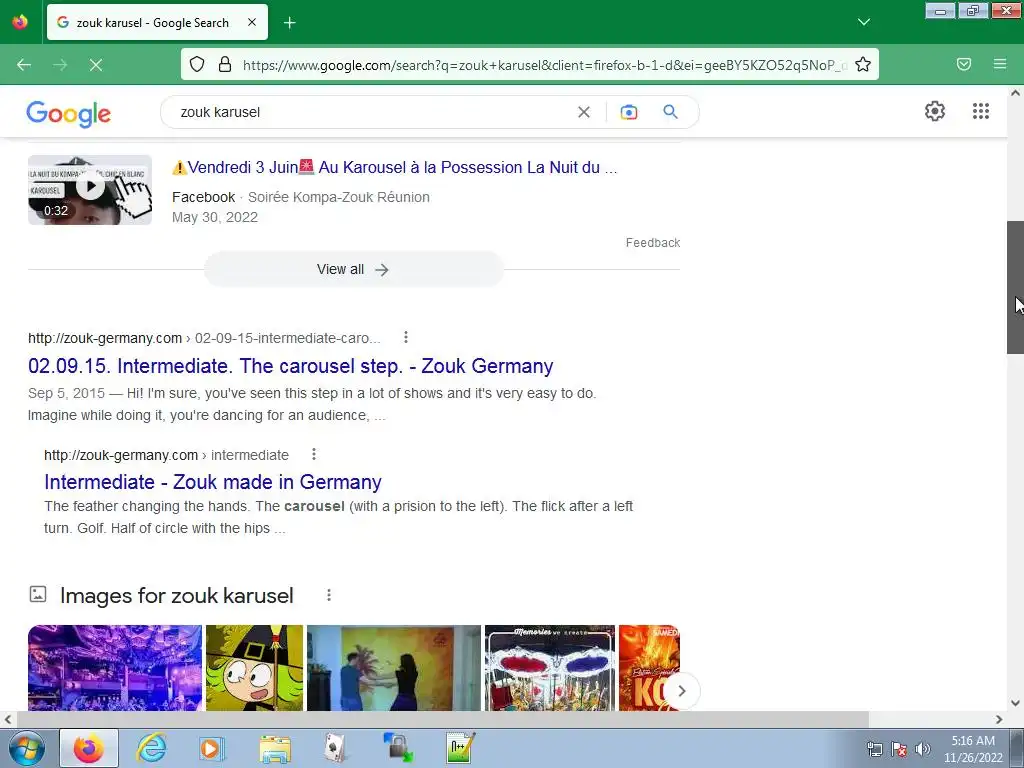Open options menu for Images for zouk karusel
Screen dimensions: 1024x768
click(329, 595)
